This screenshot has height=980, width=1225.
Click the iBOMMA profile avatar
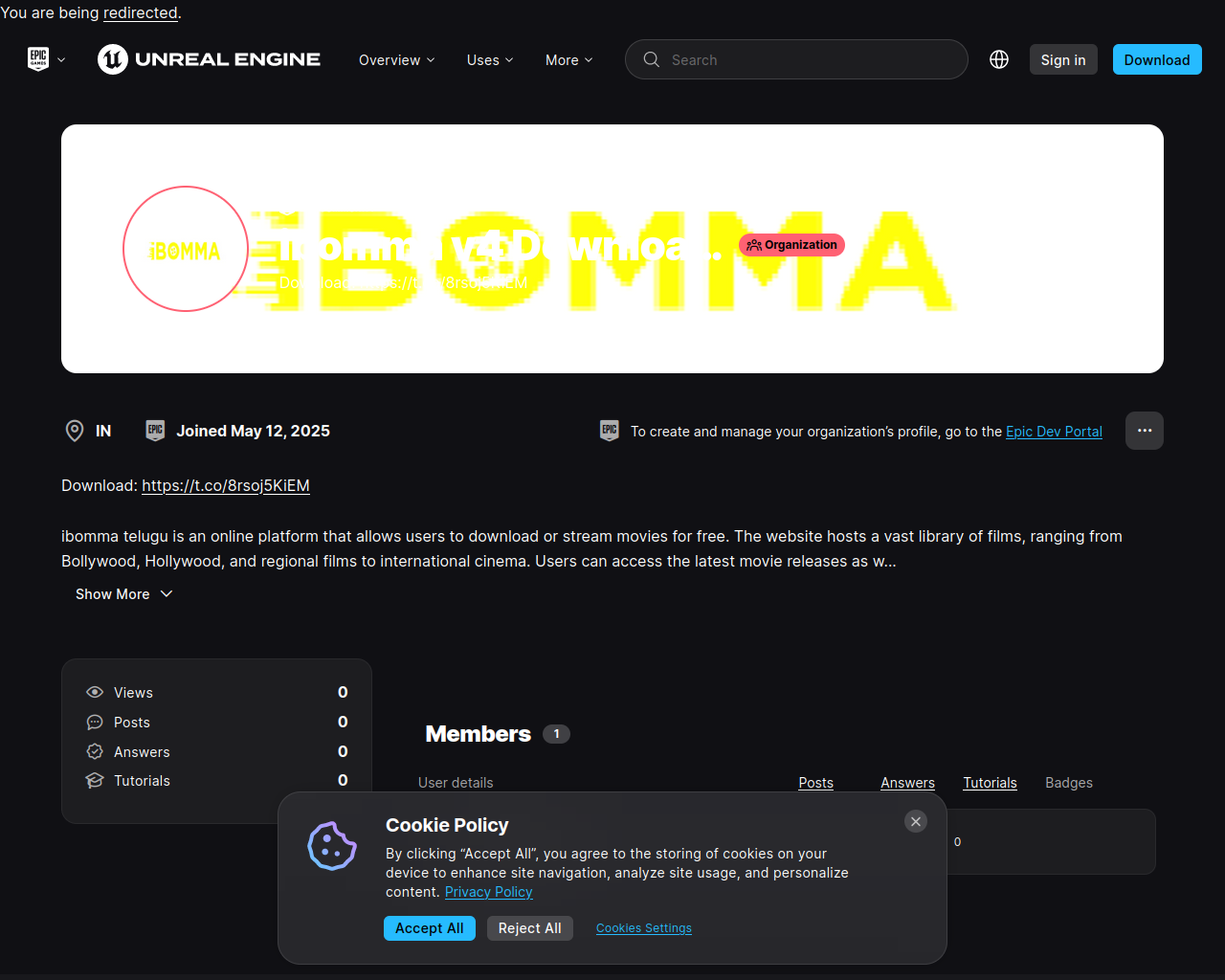186,249
